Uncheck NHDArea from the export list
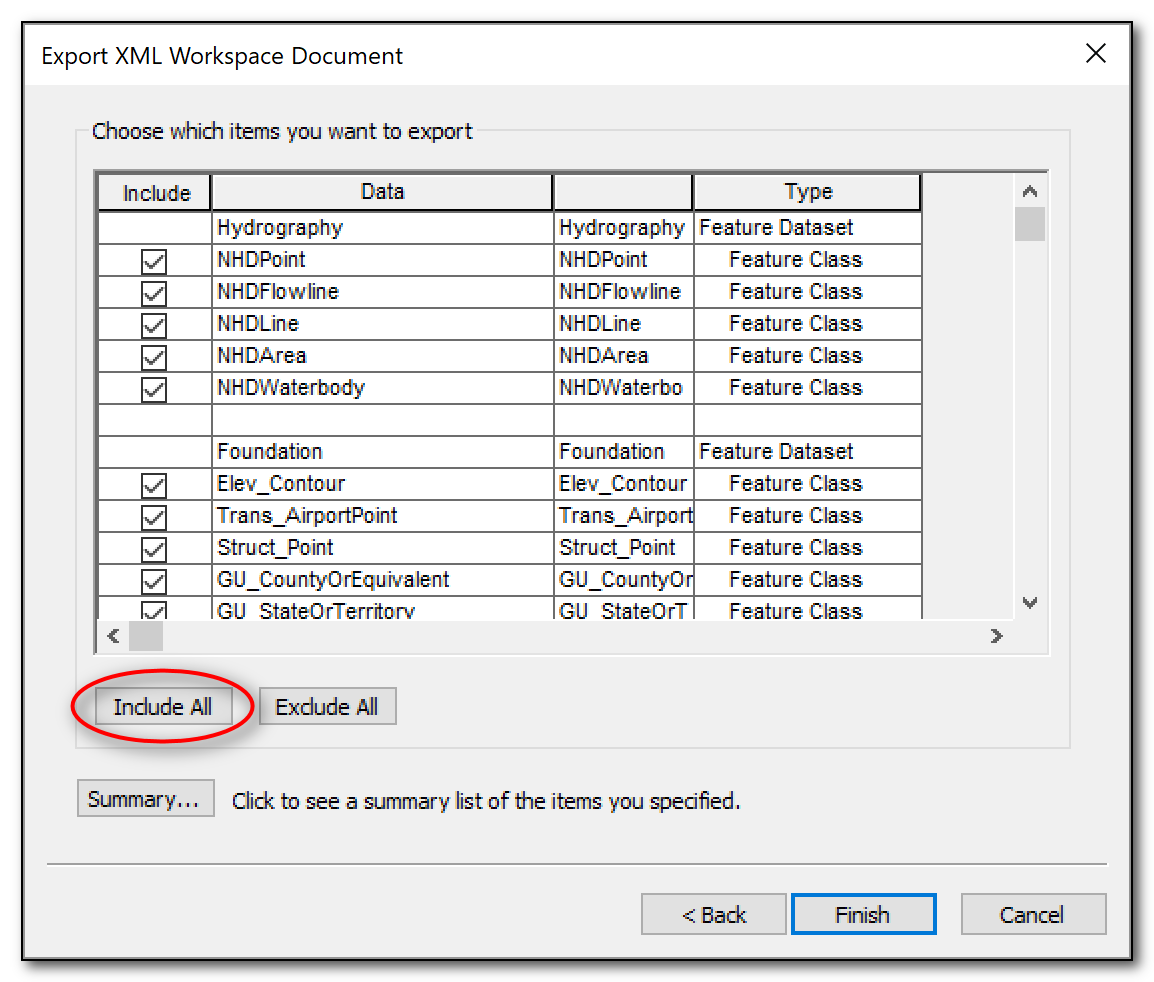Viewport: 1154px width, 982px height. (x=153, y=355)
